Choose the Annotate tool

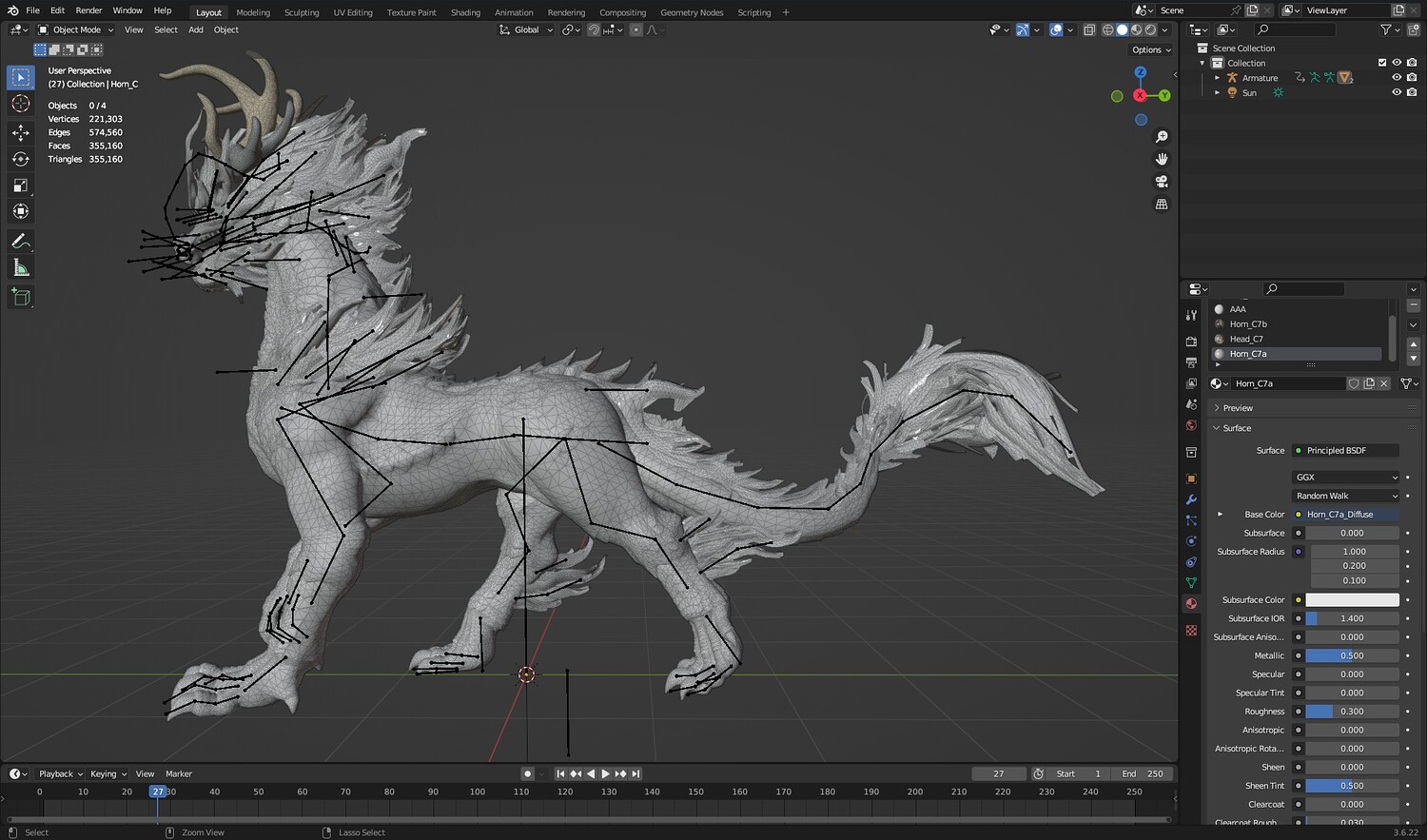(21, 242)
